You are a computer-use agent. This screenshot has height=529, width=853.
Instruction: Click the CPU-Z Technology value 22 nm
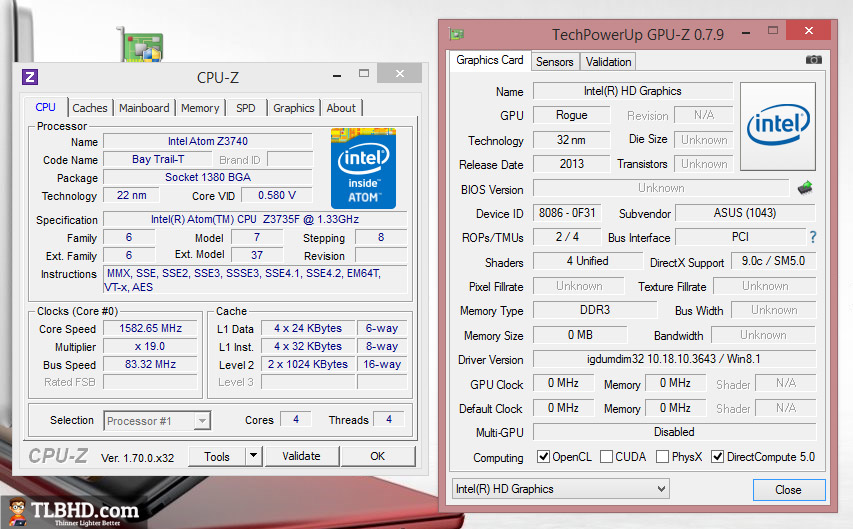[x=131, y=195]
